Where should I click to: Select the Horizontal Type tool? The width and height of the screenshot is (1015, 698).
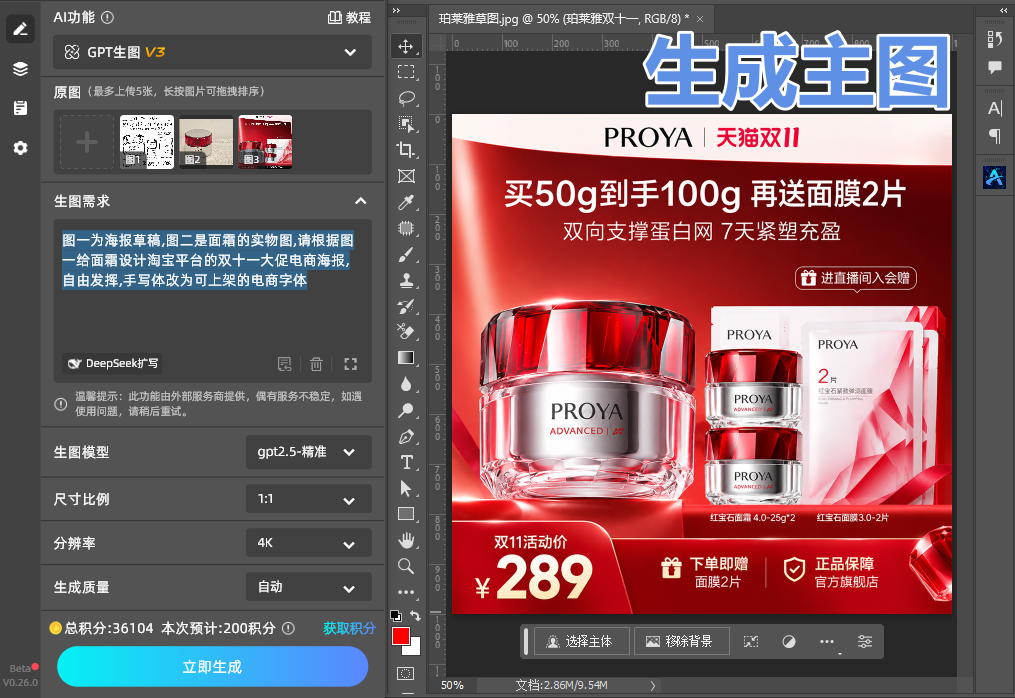pyautogui.click(x=406, y=462)
